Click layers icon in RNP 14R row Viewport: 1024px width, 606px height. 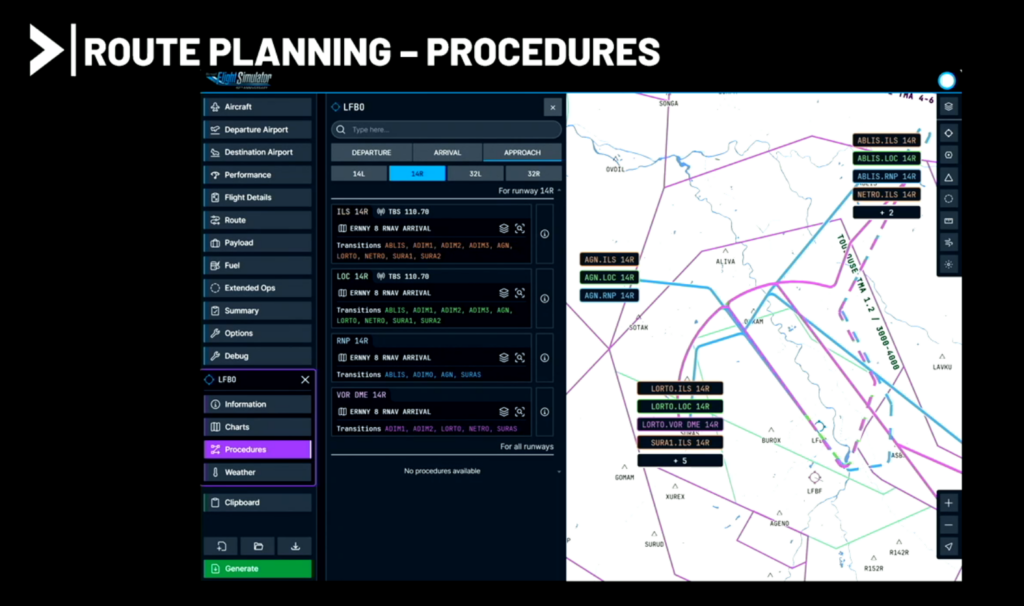point(504,357)
